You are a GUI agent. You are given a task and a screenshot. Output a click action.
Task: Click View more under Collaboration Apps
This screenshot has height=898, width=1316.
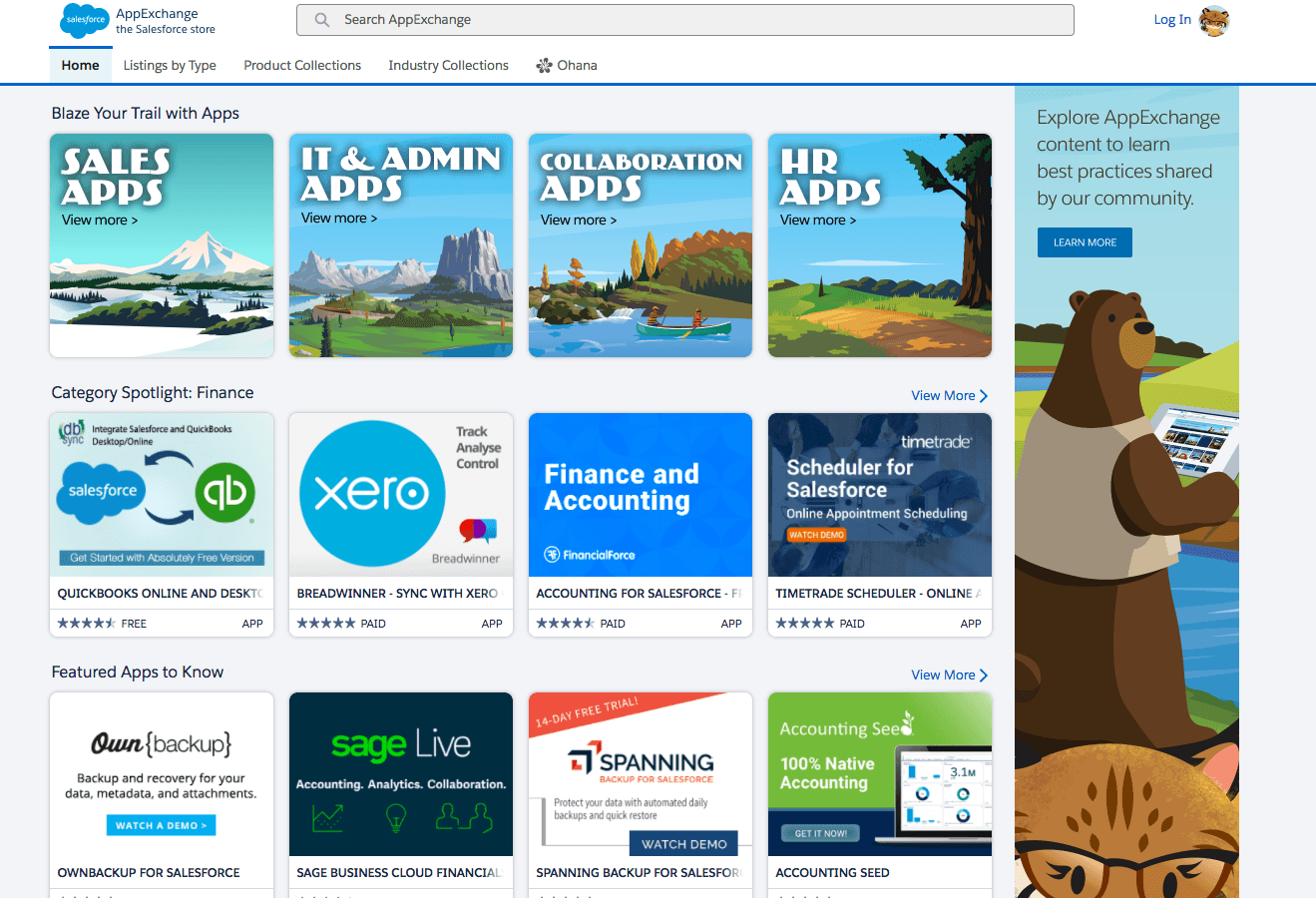[x=579, y=221]
